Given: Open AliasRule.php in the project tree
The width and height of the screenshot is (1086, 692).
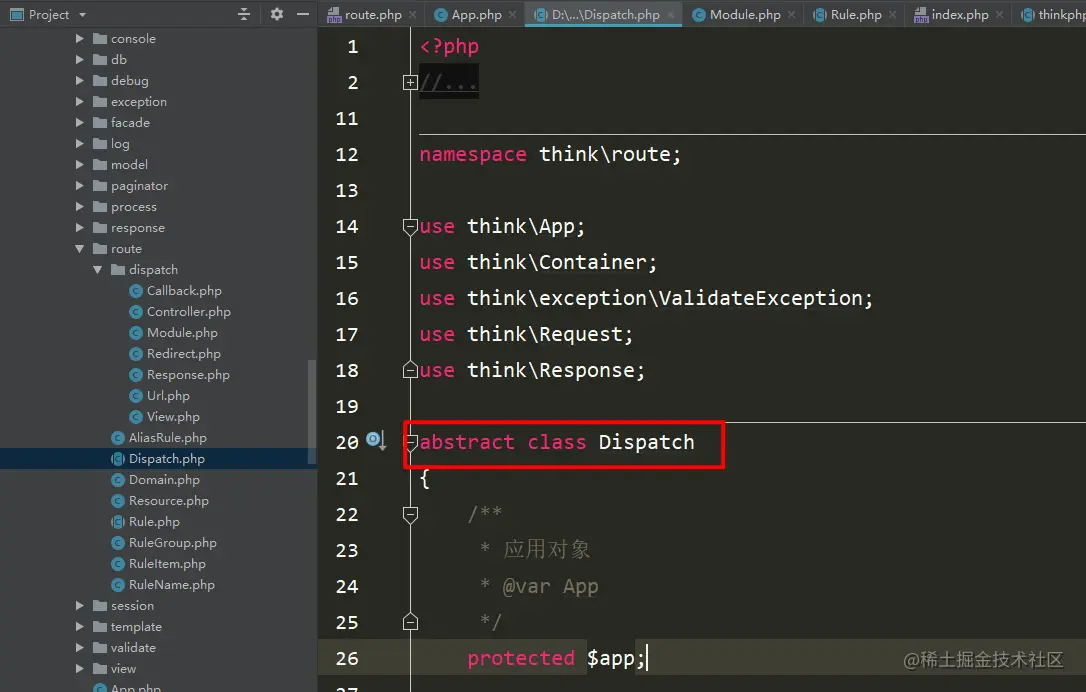Looking at the screenshot, I should pos(168,438).
